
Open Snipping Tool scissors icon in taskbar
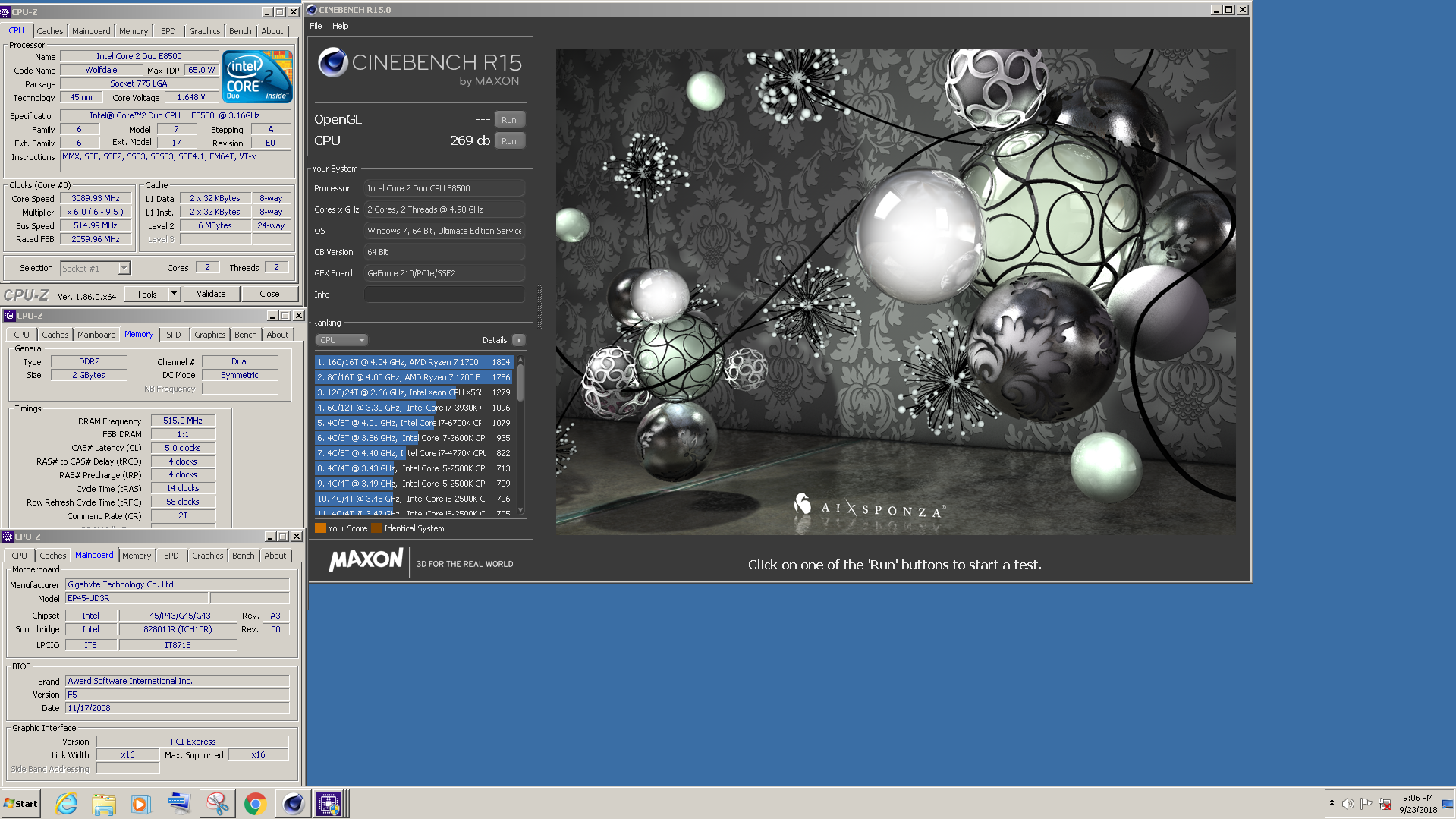217,803
